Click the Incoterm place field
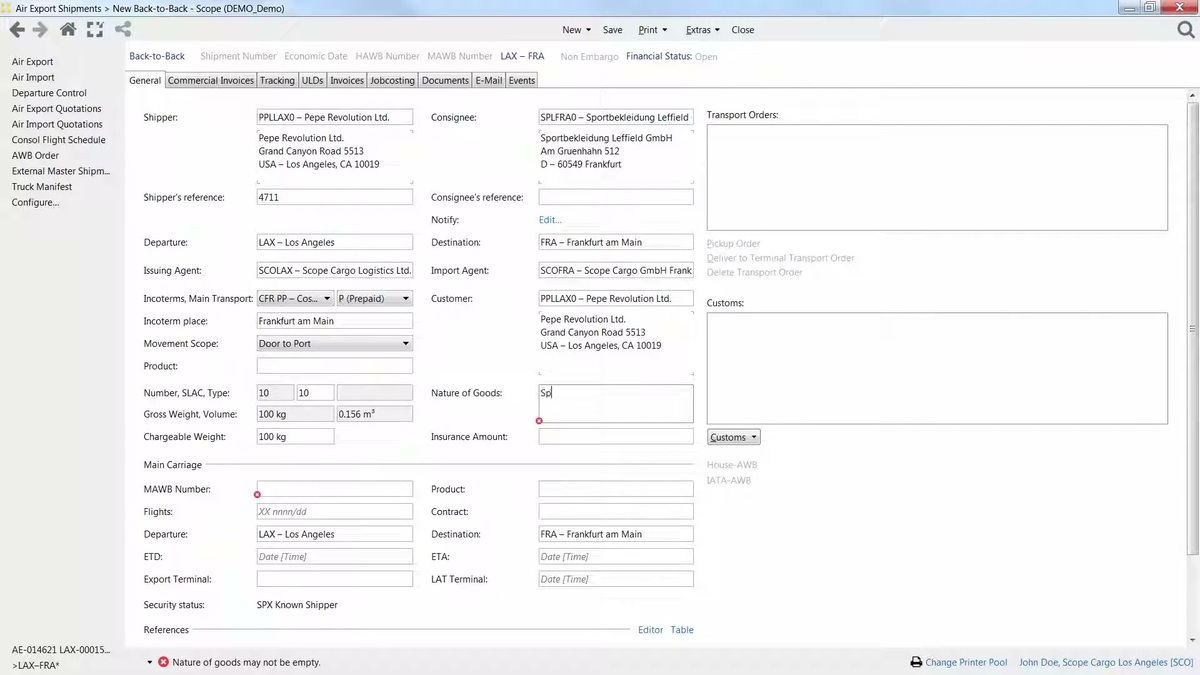Image resolution: width=1200 pixels, height=675 pixels. 334,321
